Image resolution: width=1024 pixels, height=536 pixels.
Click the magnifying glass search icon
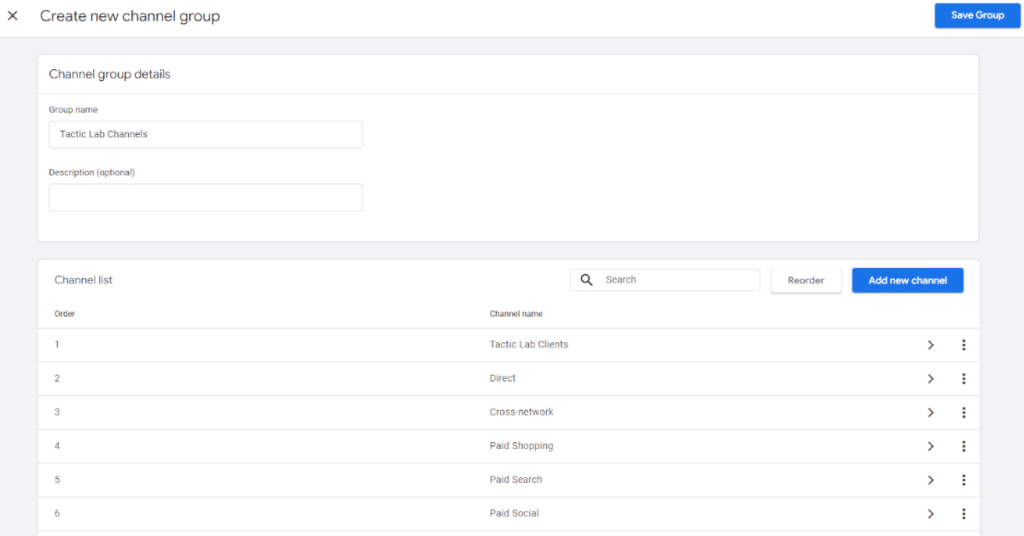pyautogui.click(x=587, y=280)
